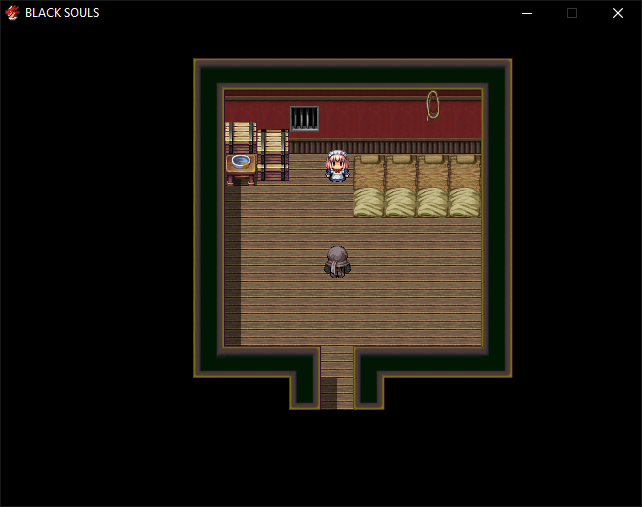Close the BLACK SOULS window
This screenshot has height=507, width=642.
(618, 13)
